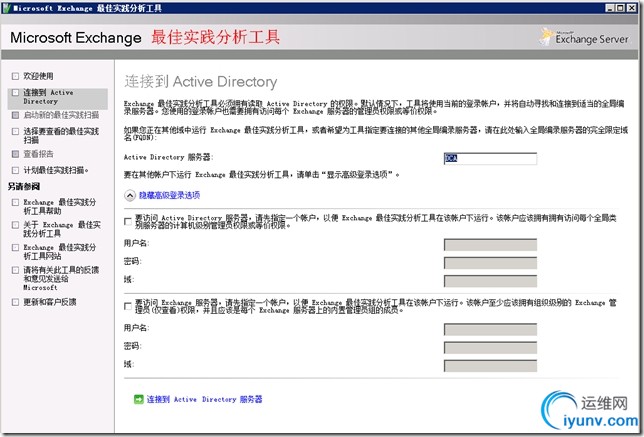Select 启动新的最佳实践扫描 in sidebar
Viewport: 644px width, 437px height.
(61, 115)
